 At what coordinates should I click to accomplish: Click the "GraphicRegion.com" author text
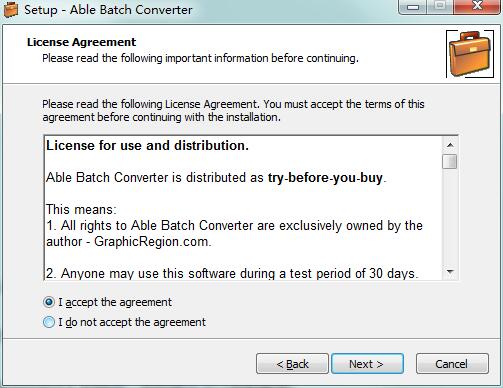[152, 241]
